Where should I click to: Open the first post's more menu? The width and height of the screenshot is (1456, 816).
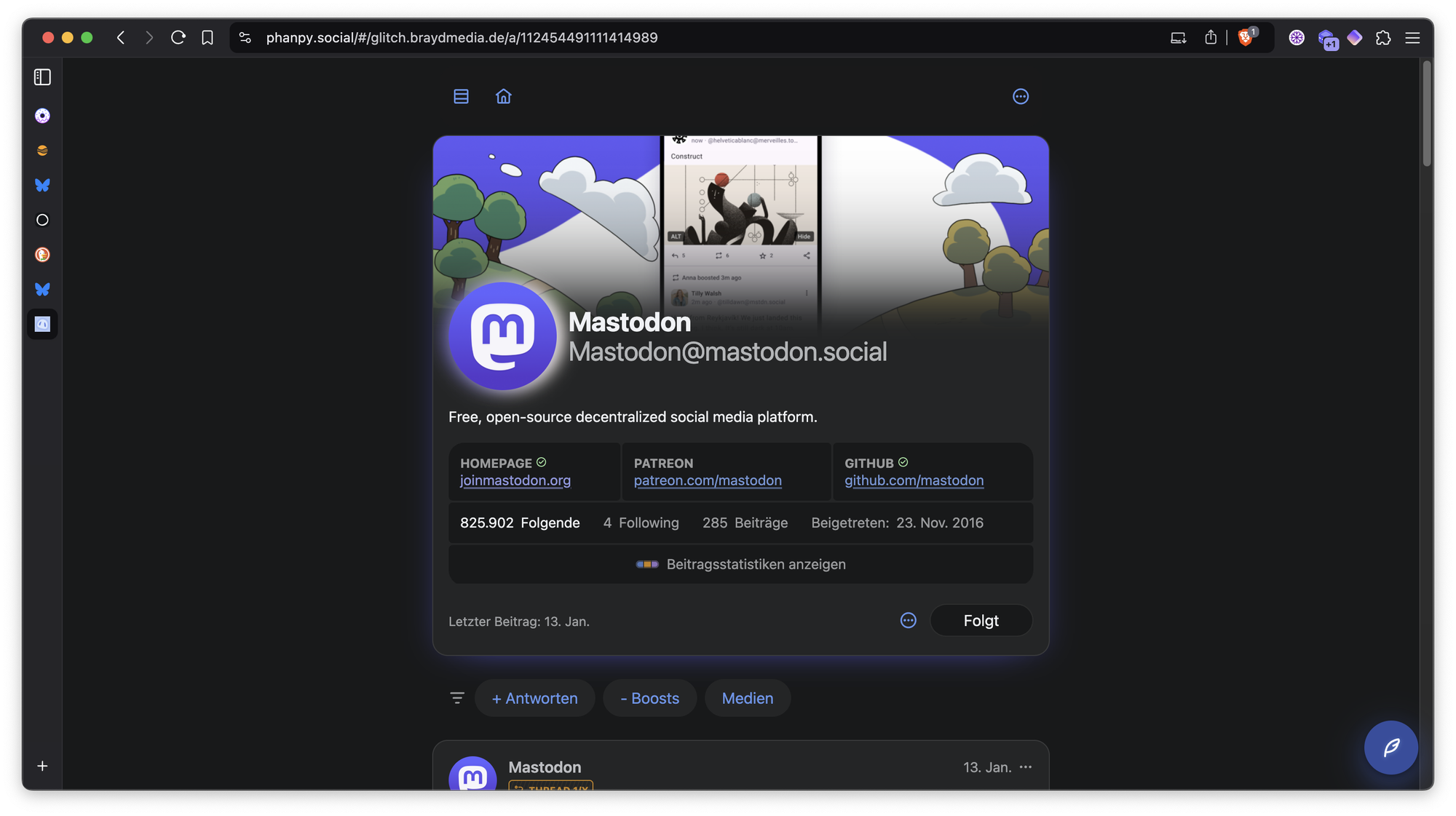pos(1026,767)
